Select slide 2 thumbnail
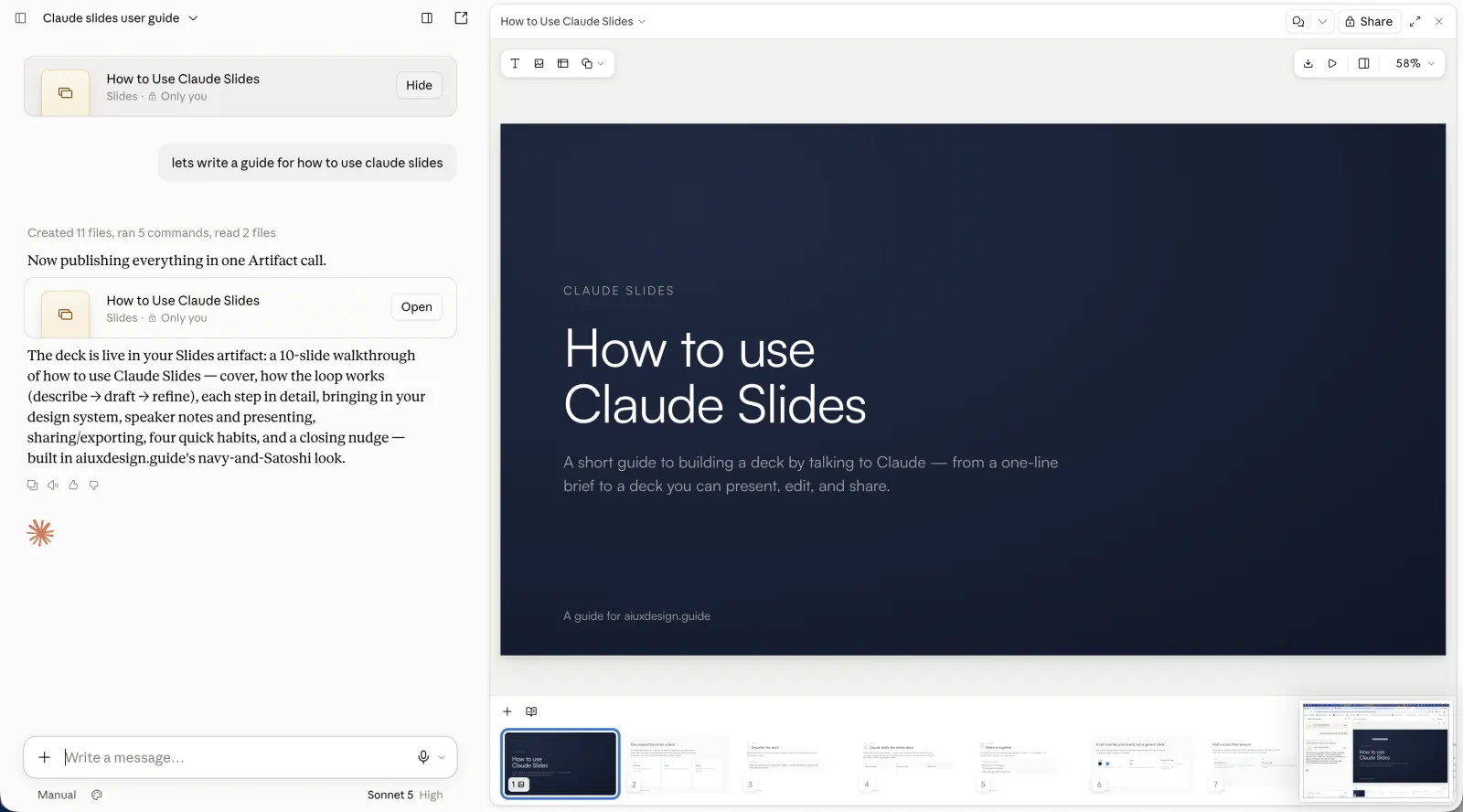This screenshot has height=812, width=1463. (x=678, y=764)
